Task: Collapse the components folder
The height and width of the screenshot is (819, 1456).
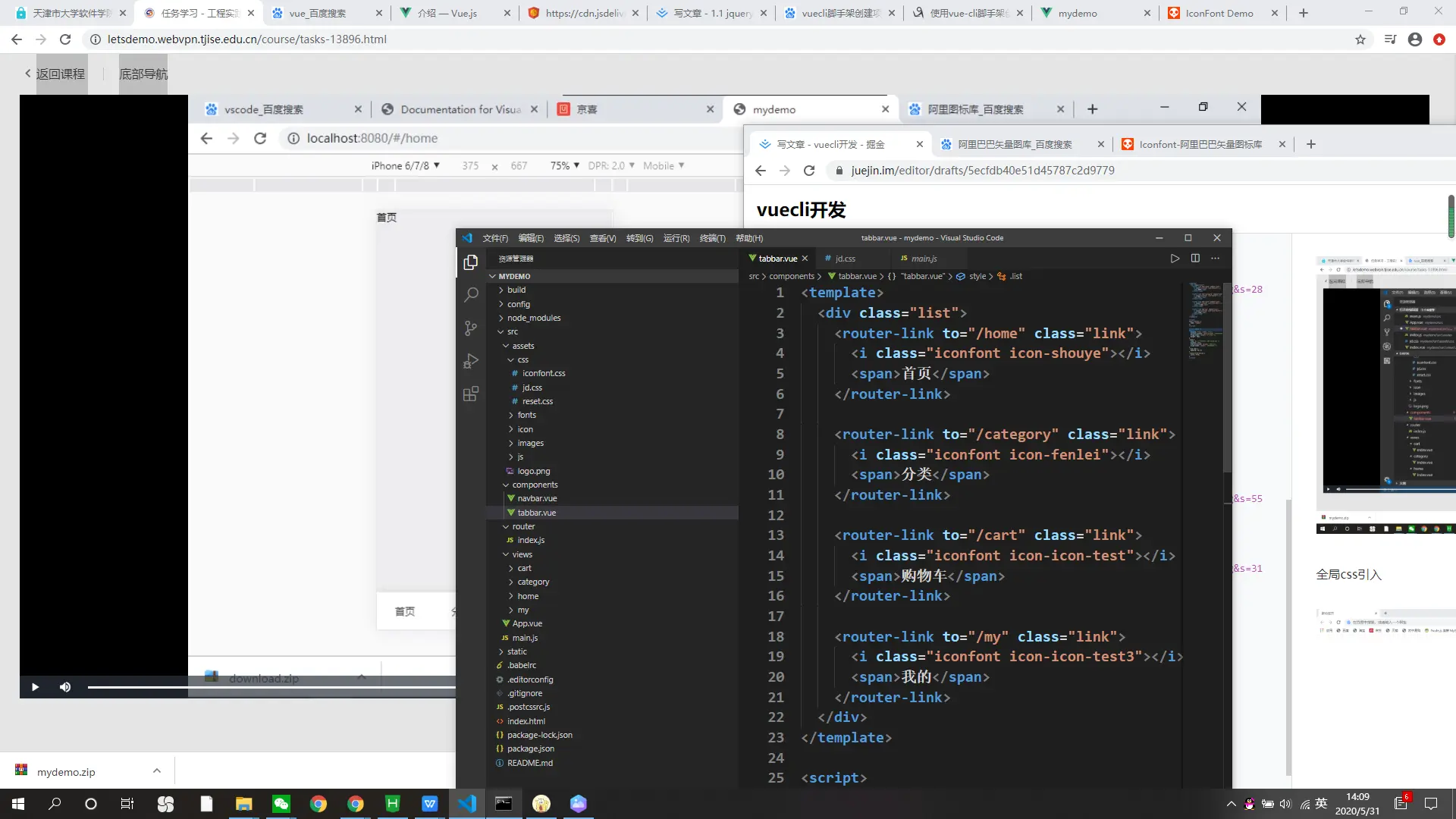Action: 534,485
